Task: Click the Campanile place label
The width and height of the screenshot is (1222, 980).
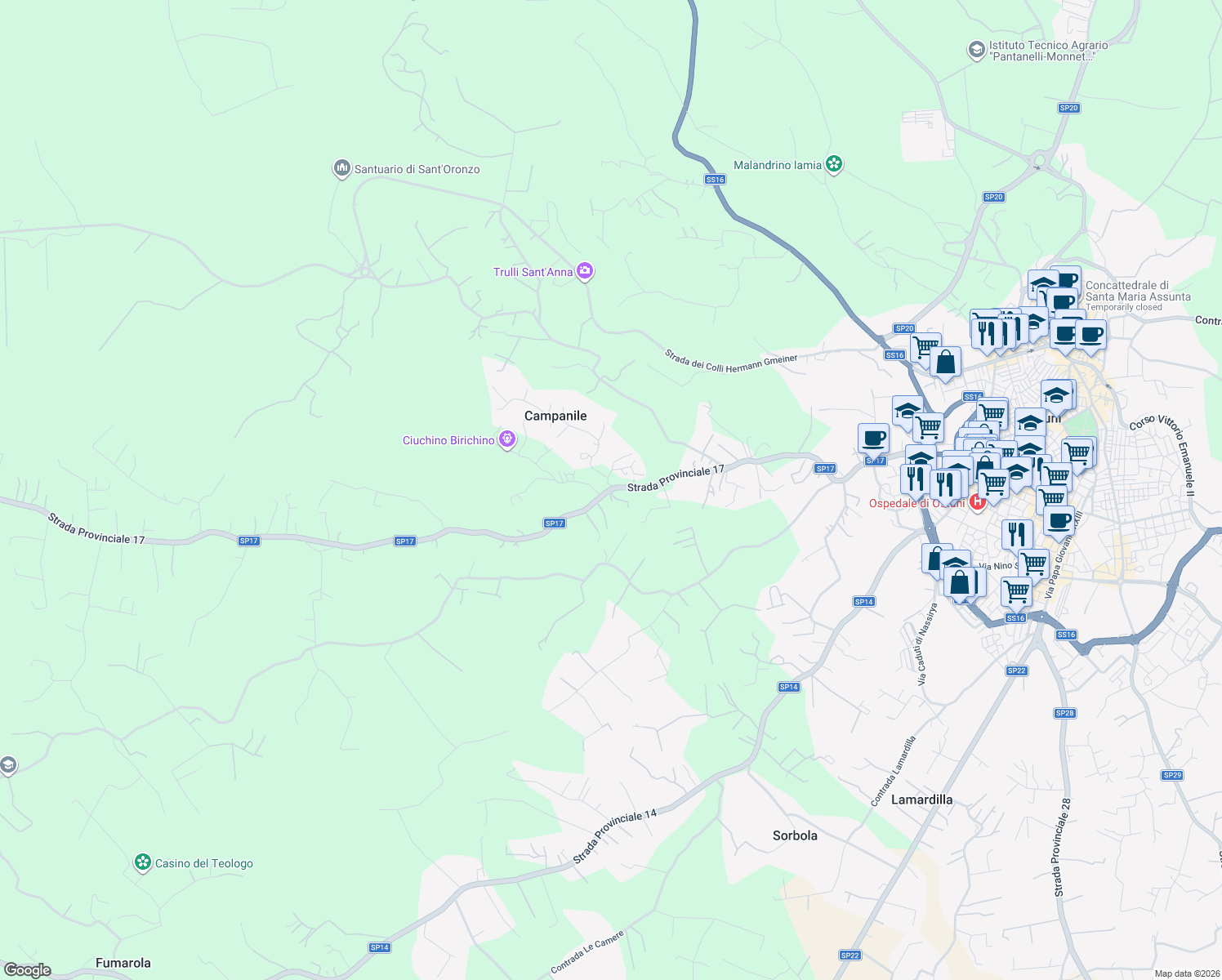Action: [555, 416]
